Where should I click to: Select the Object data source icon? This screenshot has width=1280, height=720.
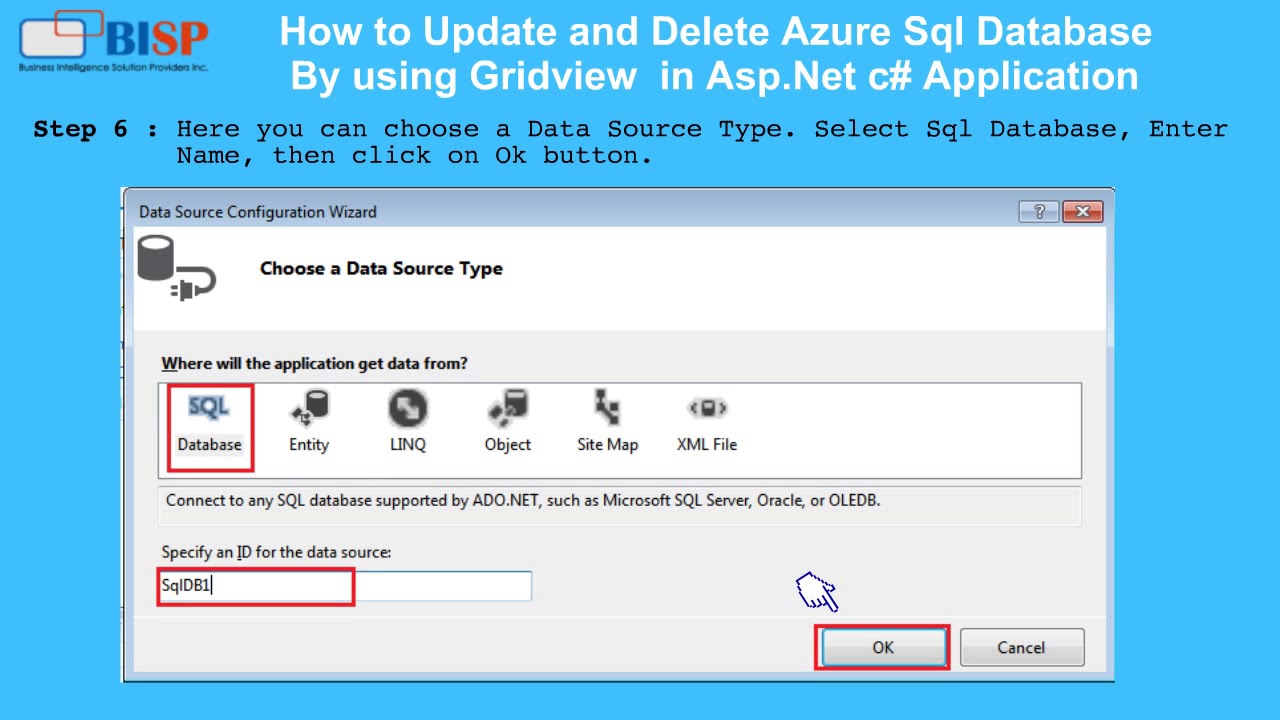pos(508,408)
